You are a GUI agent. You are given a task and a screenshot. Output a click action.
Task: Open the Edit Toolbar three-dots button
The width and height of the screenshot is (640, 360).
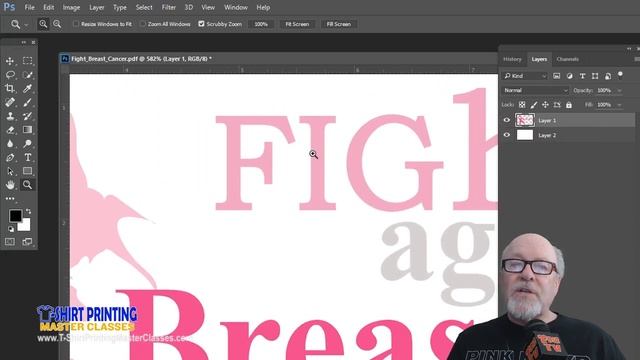point(10,199)
